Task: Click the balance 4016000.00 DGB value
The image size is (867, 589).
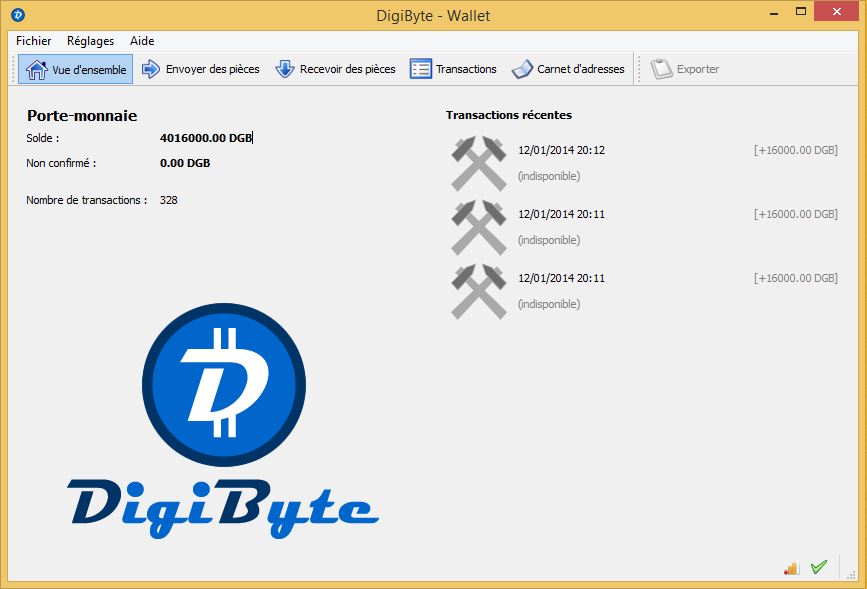Action: pyautogui.click(x=206, y=138)
